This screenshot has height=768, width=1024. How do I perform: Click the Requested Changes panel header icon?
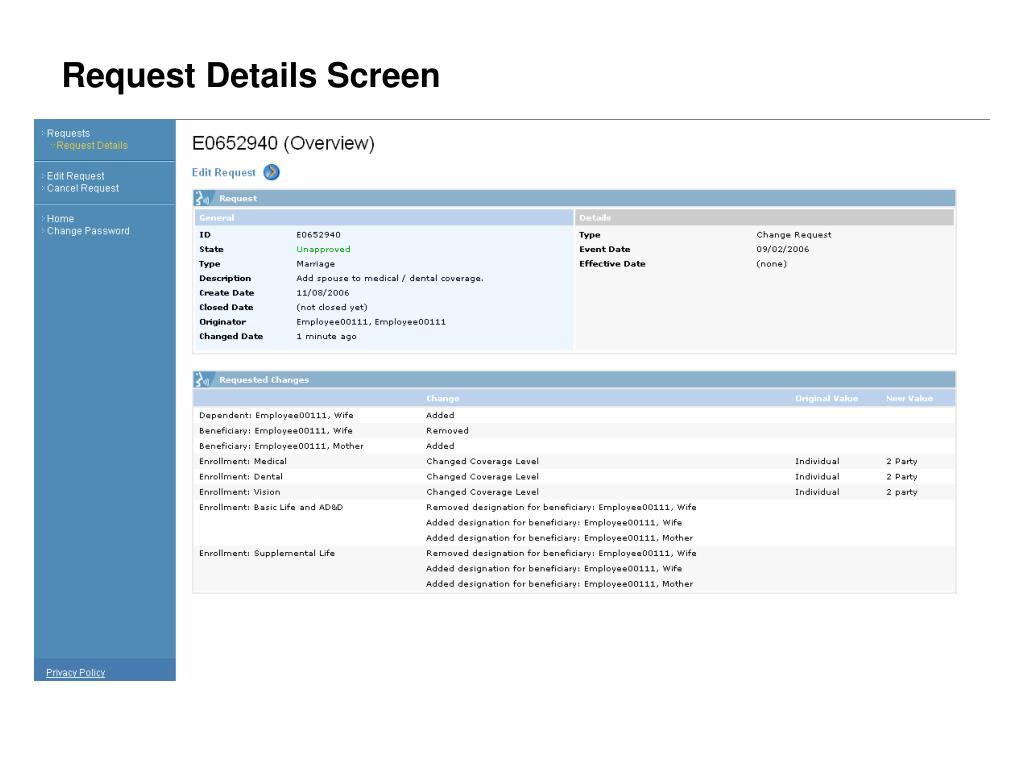[x=202, y=380]
